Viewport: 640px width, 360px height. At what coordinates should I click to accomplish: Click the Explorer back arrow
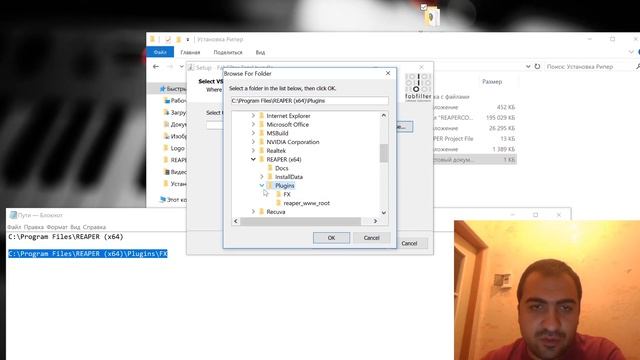coord(156,67)
